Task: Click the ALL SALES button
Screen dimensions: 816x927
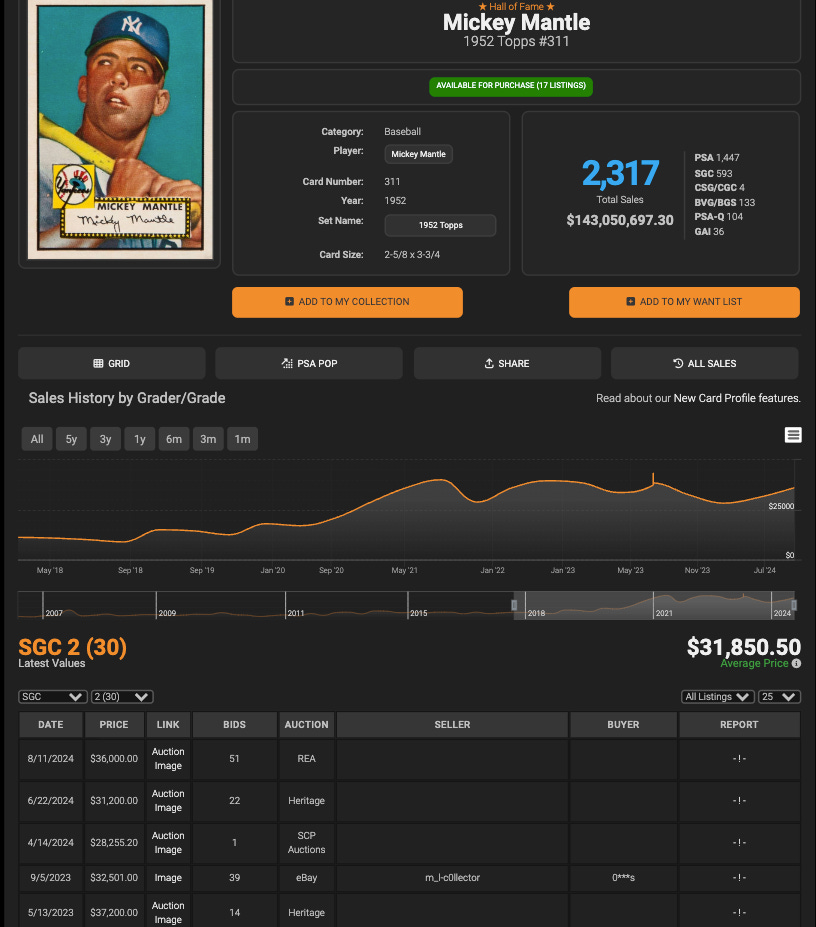Action: 705,363
